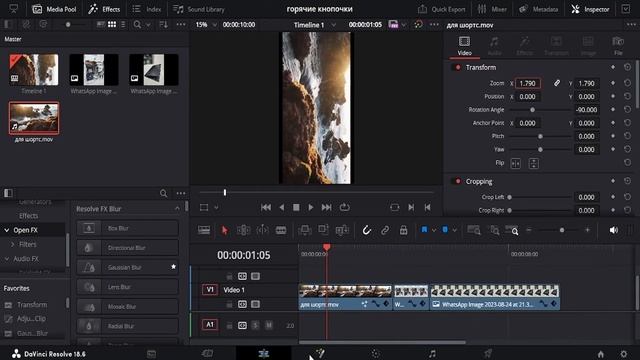Select Timeline 1 thumbnail in media pool
Image resolution: width=640 pixels, height=360 pixels.
(34, 69)
